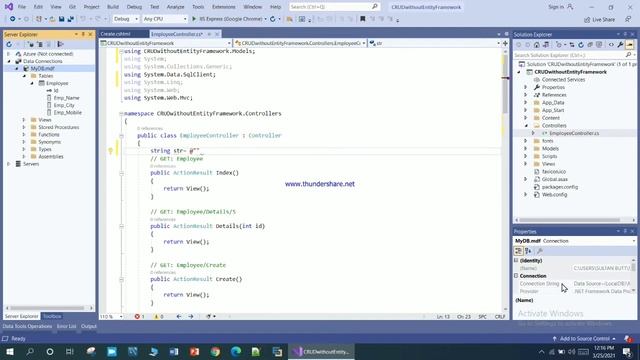The width and height of the screenshot is (640, 360).
Task: Click the browser refresh icon in toolbar
Action: 273,19
